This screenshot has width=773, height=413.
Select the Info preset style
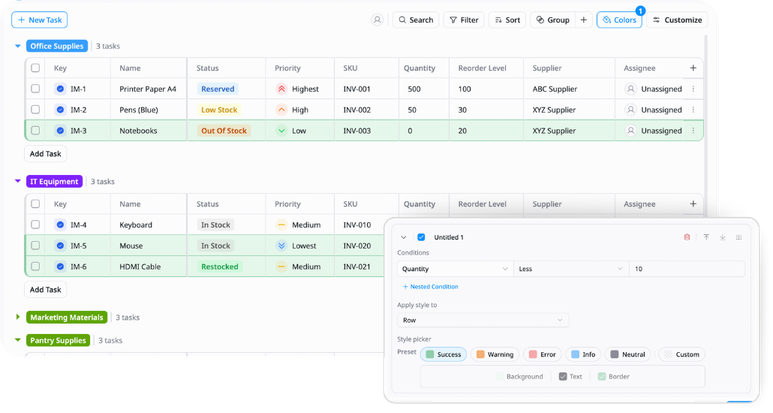coord(583,354)
